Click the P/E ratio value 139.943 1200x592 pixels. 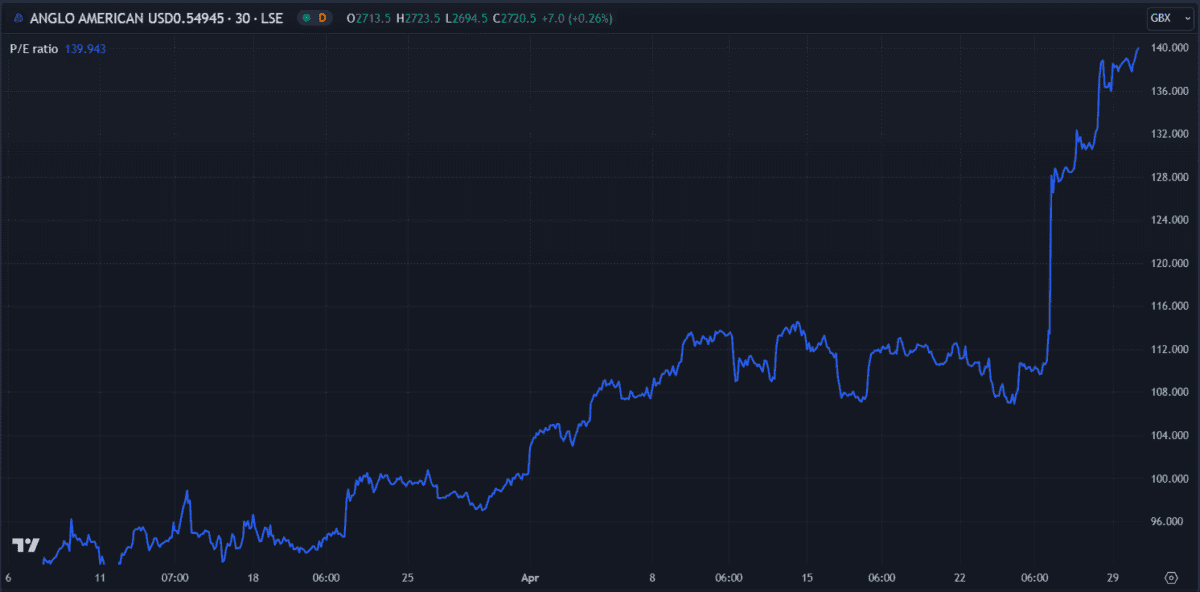[x=85, y=48]
